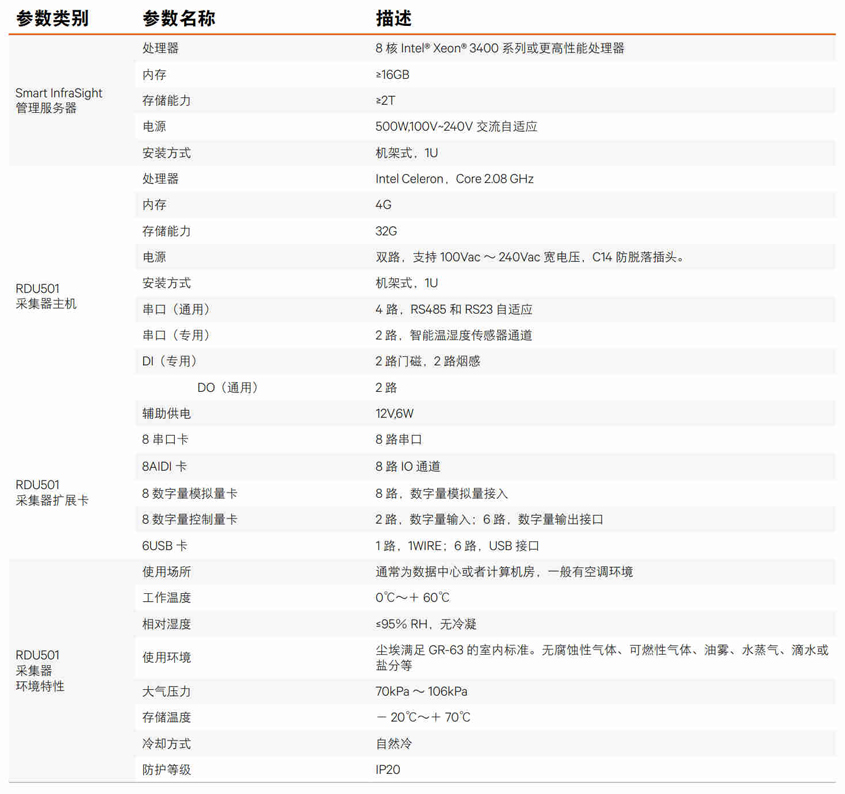Select the Smart InfraSight 管理服务器 category cell
This screenshot has width=845, height=794.
pos(59,100)
